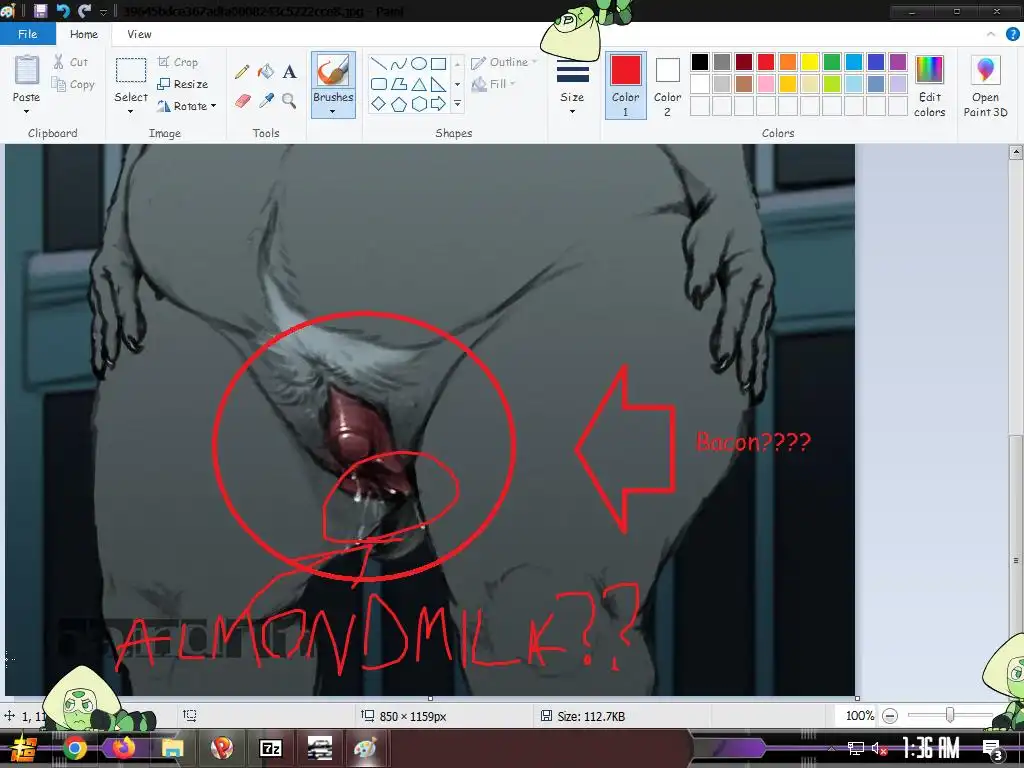The image size is (1024, 768).
Task: Select the Fill with color bucket tool
Action: 266,71
